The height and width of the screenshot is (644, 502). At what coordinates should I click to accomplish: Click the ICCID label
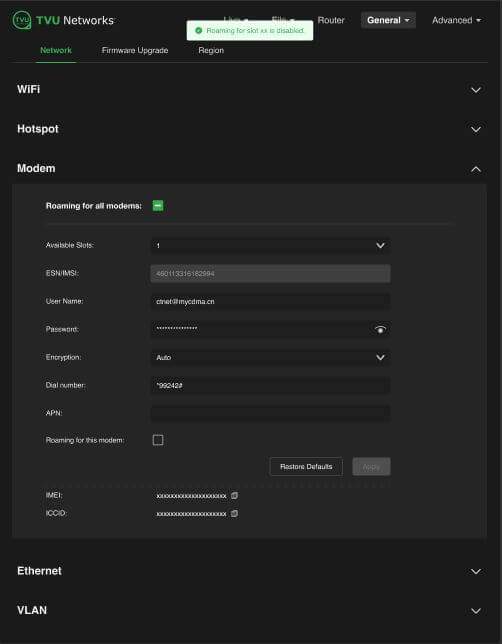click(x=56, y=513)
